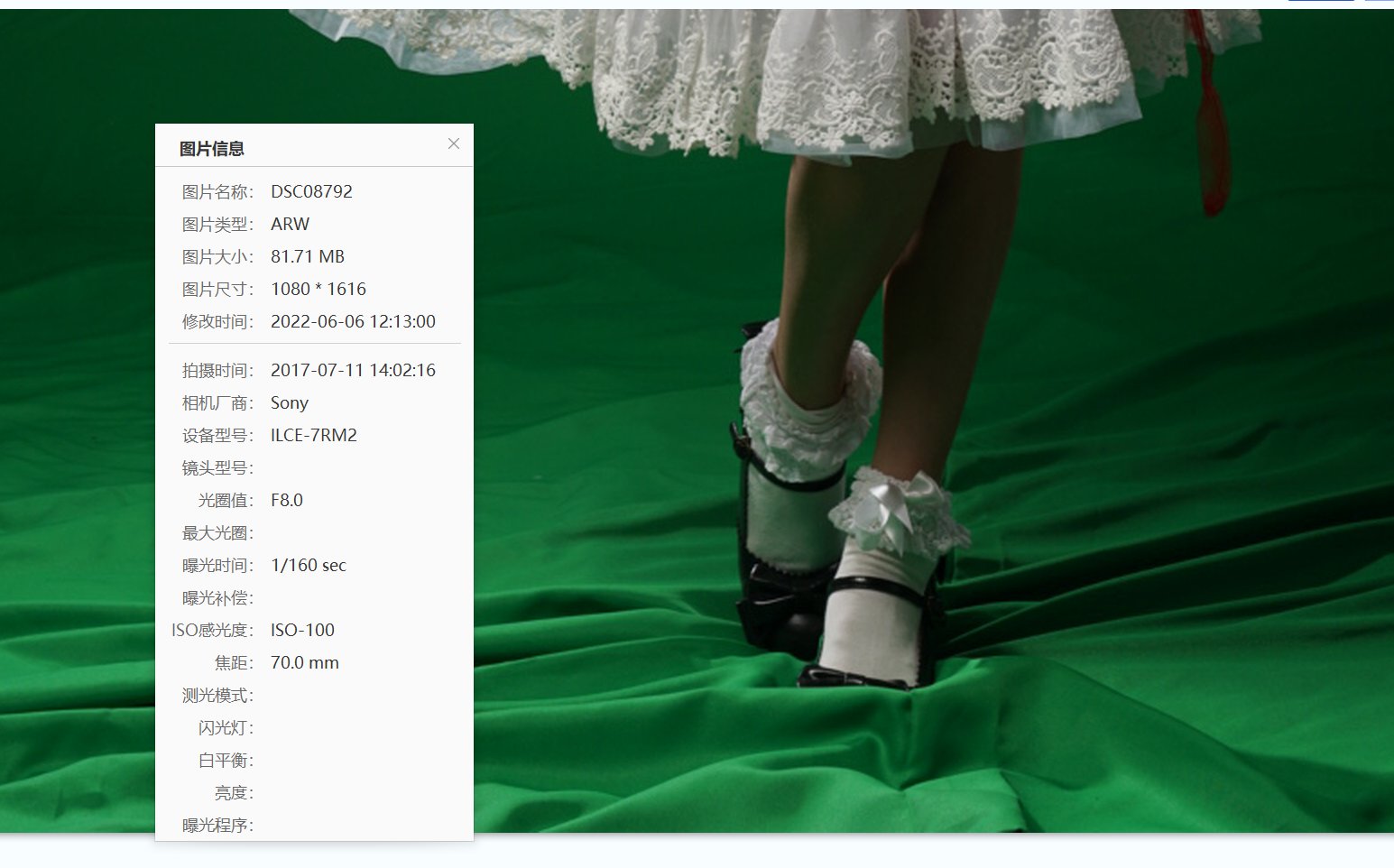Image resolution: width=1394 pixels, height=868 pixels.
Task: Click the 图片信息 panel title
Action: pyautogui.click(x=212, y=147)
